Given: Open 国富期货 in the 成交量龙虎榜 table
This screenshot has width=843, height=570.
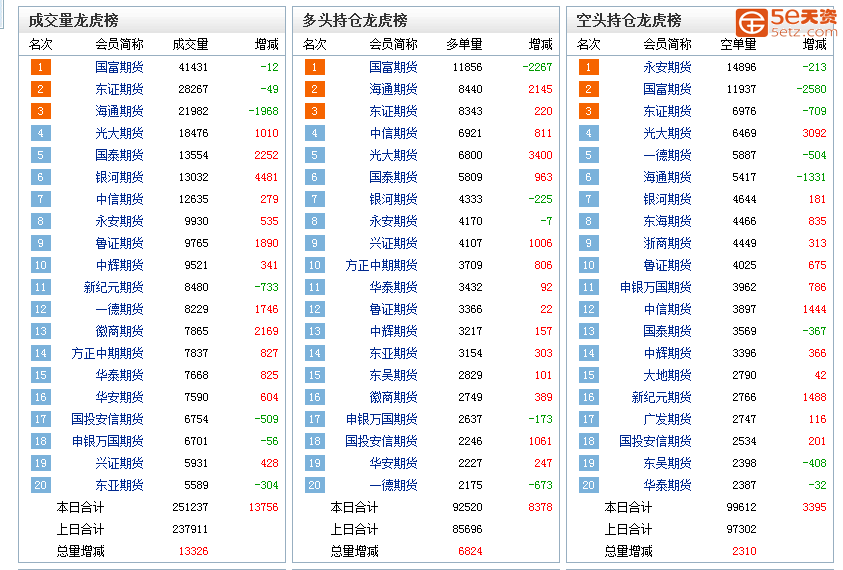Looking at the screenshot, I should point(119,67).
